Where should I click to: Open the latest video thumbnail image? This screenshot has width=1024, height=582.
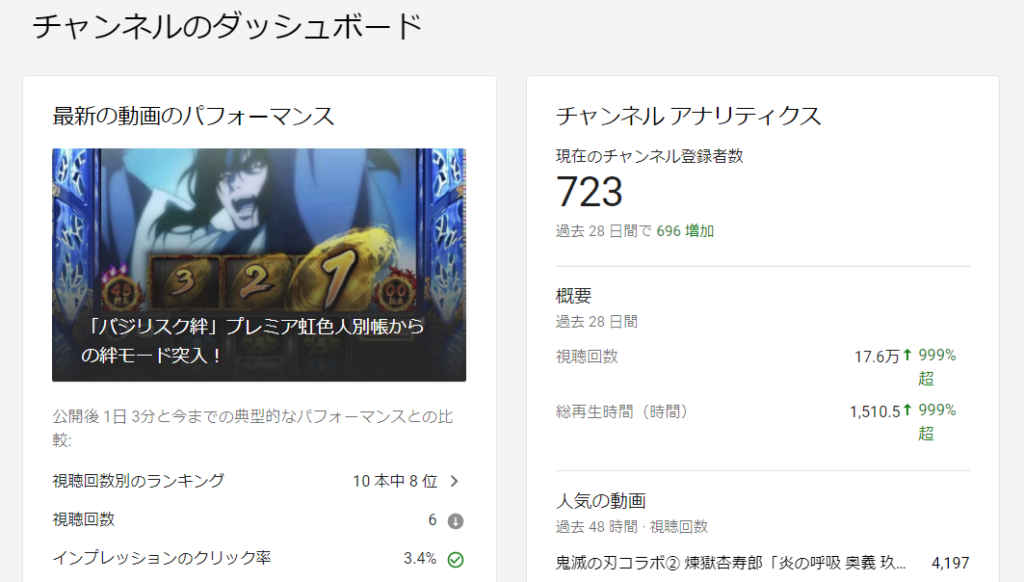[x=259, y=265]
